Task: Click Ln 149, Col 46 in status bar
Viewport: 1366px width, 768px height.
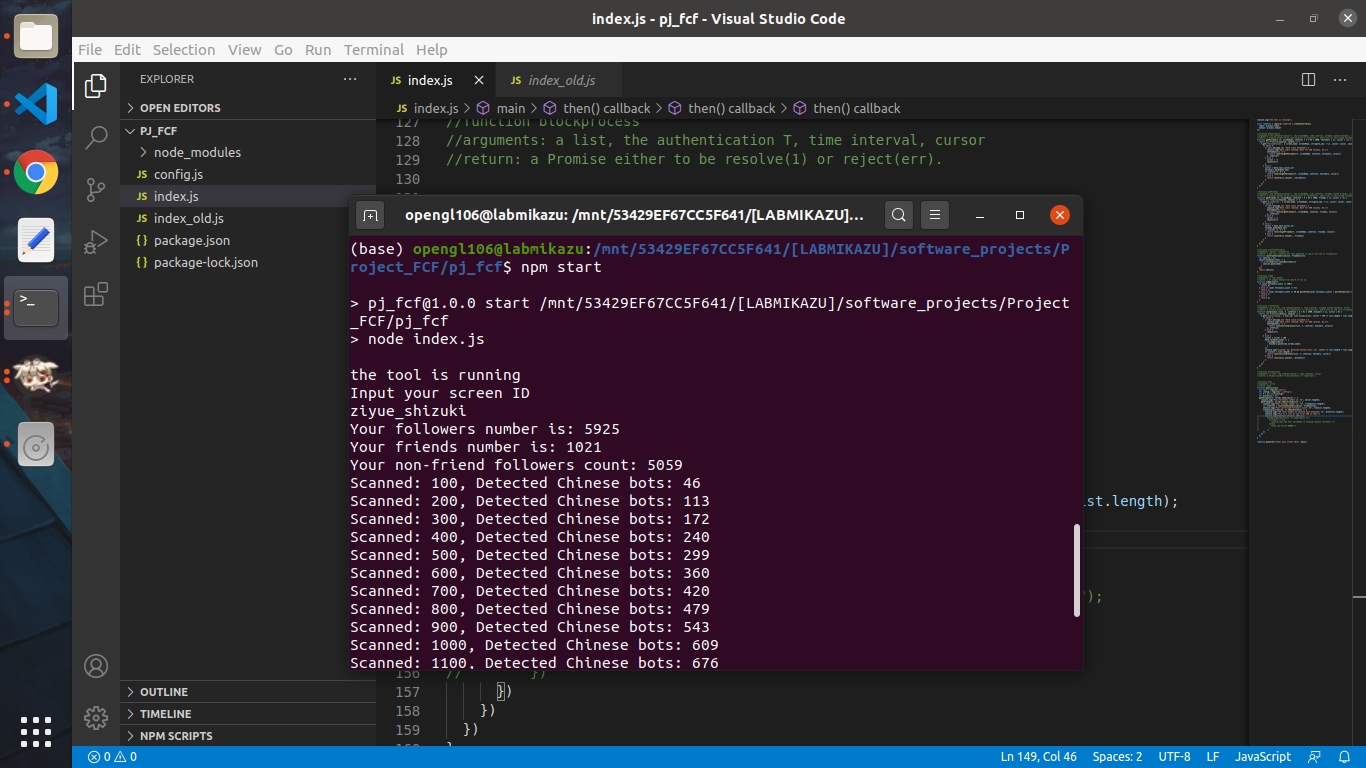Action: pos(1039,757)
